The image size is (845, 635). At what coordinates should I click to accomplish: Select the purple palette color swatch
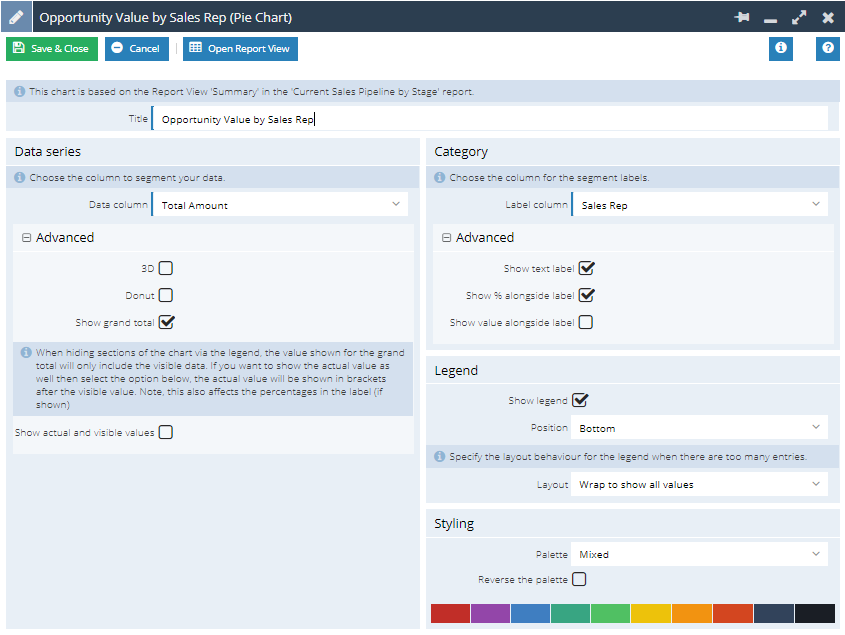pyautogui.click(x=490, y=613)
